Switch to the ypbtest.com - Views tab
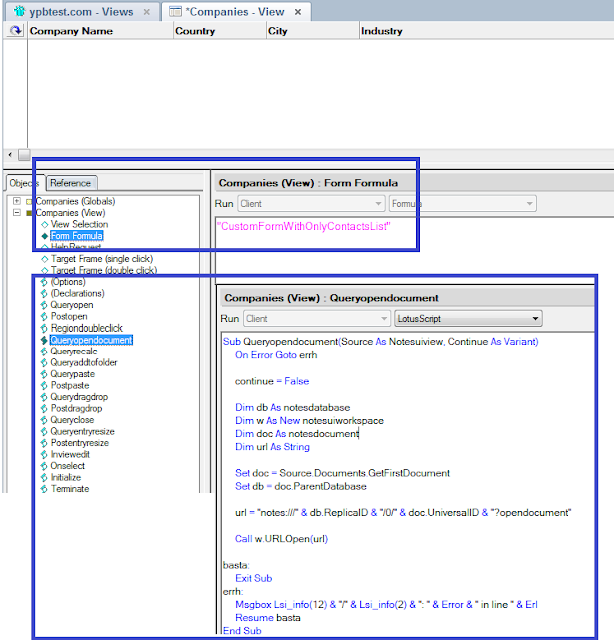The width and height of the screenshot is (614, 640). click(81, 12)
